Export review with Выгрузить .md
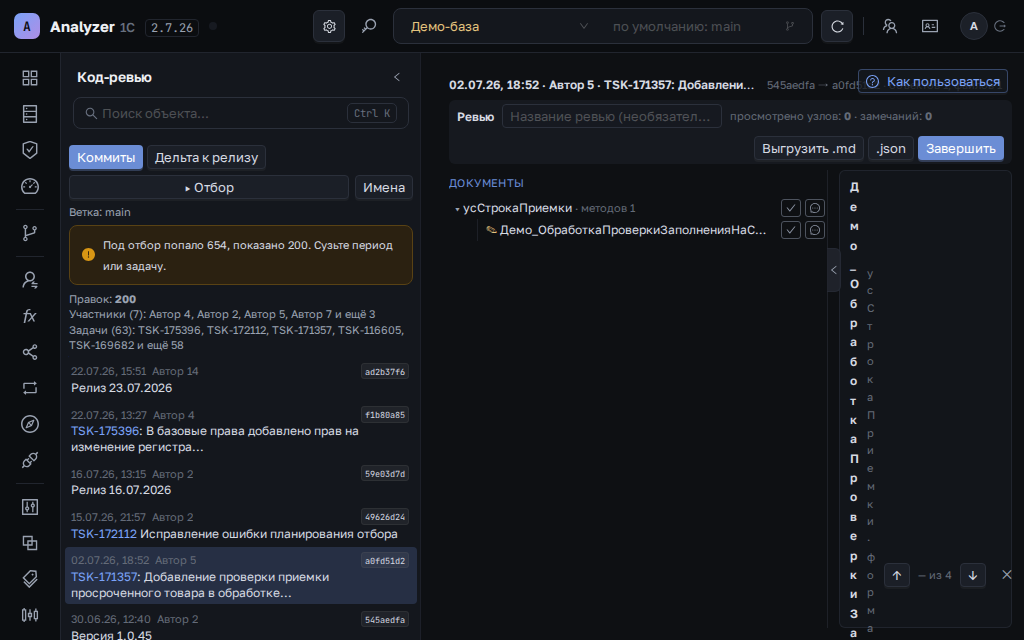1024x640 pixels. [x=808, y=148]
